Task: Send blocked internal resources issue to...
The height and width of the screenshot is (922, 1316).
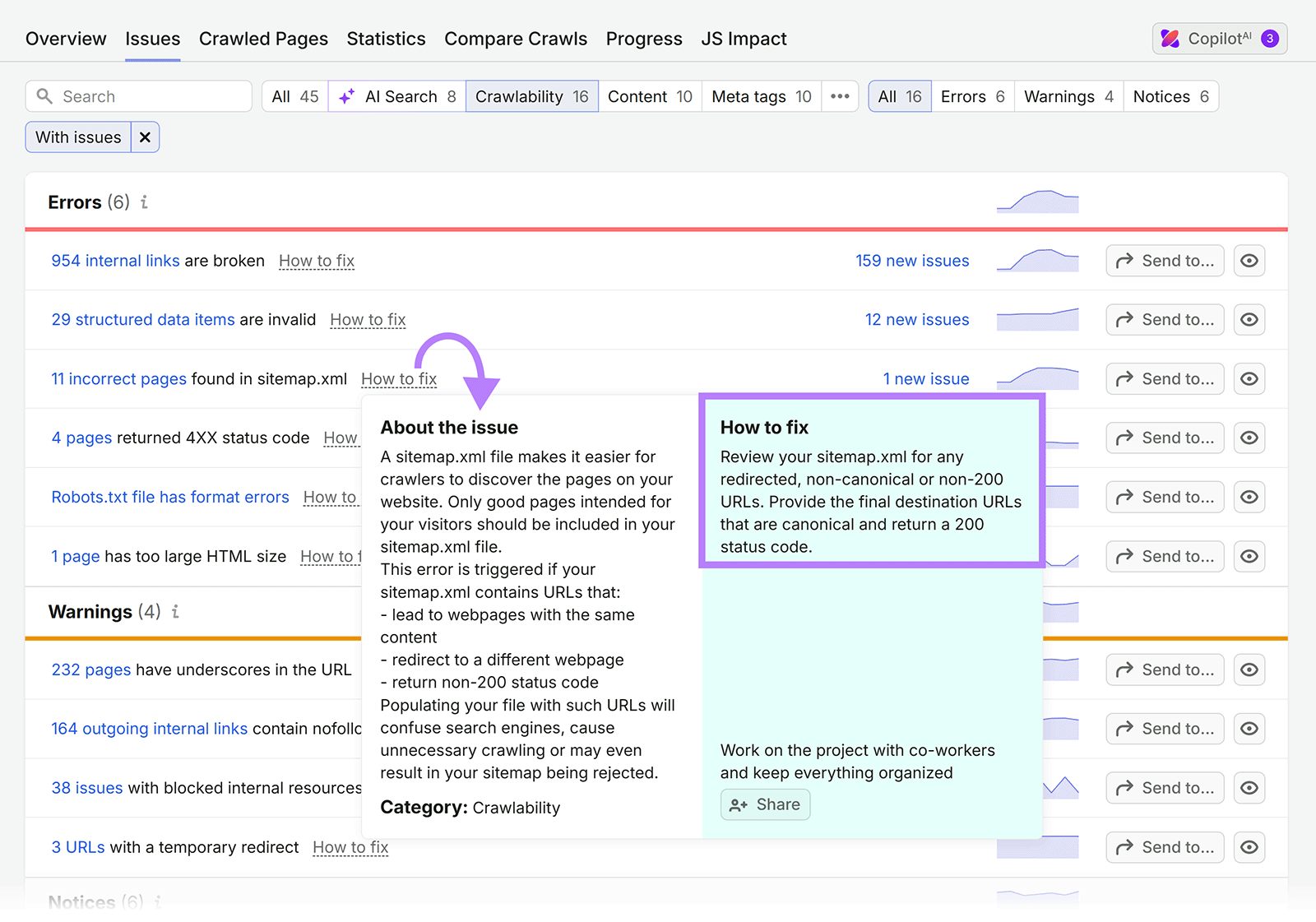Action: click(1165, 789)
